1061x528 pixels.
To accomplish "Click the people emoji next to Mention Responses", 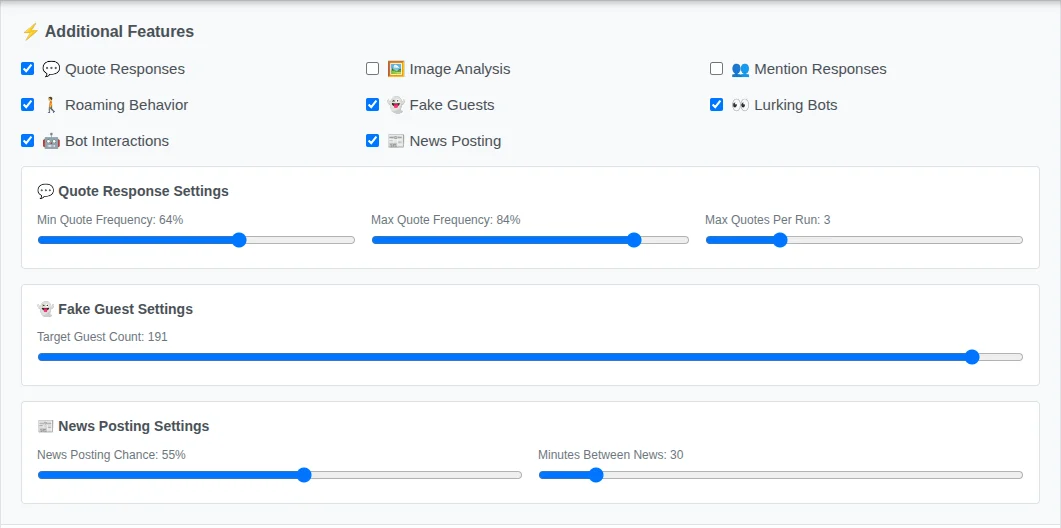I will 740,69.
